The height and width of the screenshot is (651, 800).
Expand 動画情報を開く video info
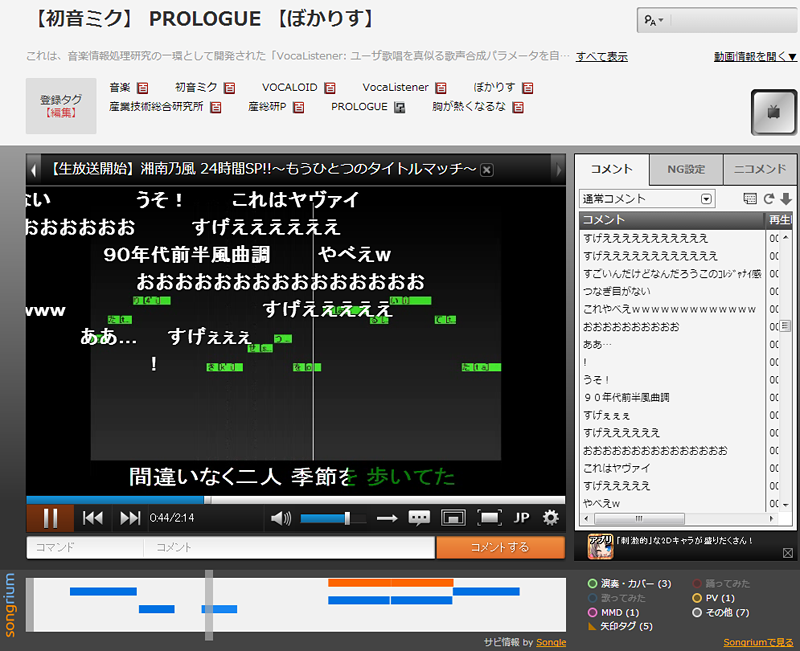pyautogui.click(x=755, y=56)
